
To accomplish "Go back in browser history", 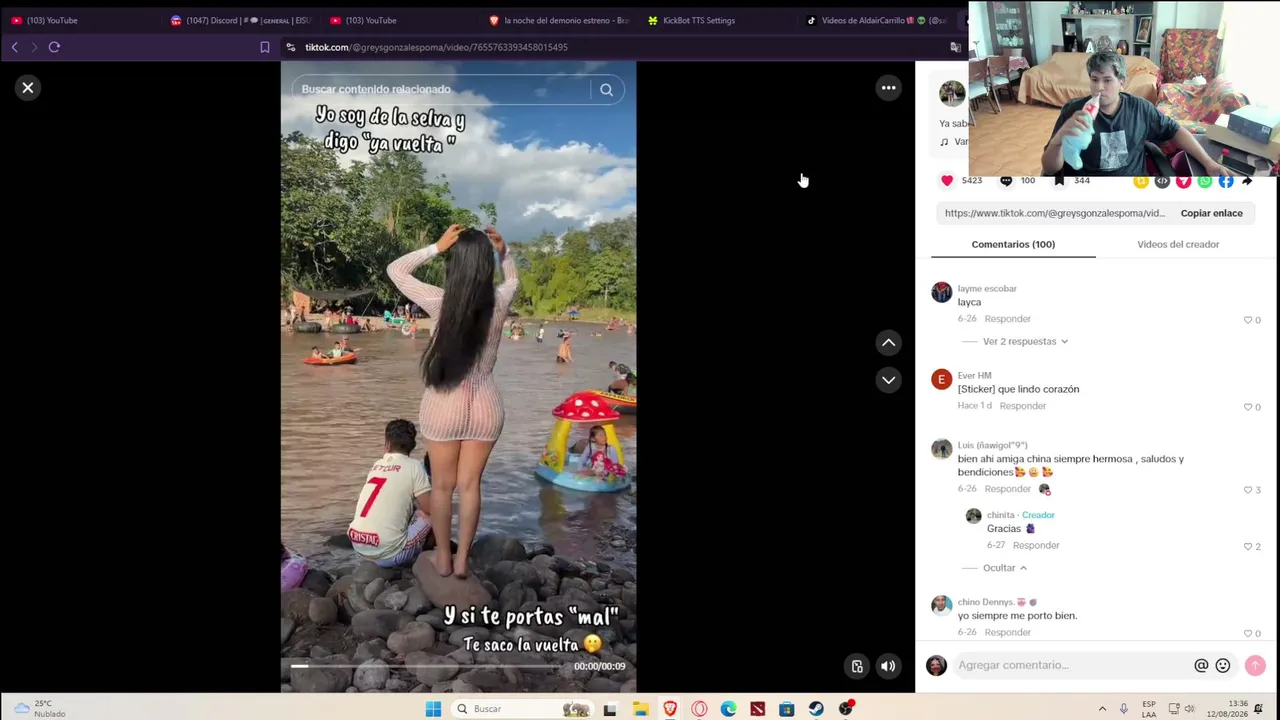I will [14, 47].
